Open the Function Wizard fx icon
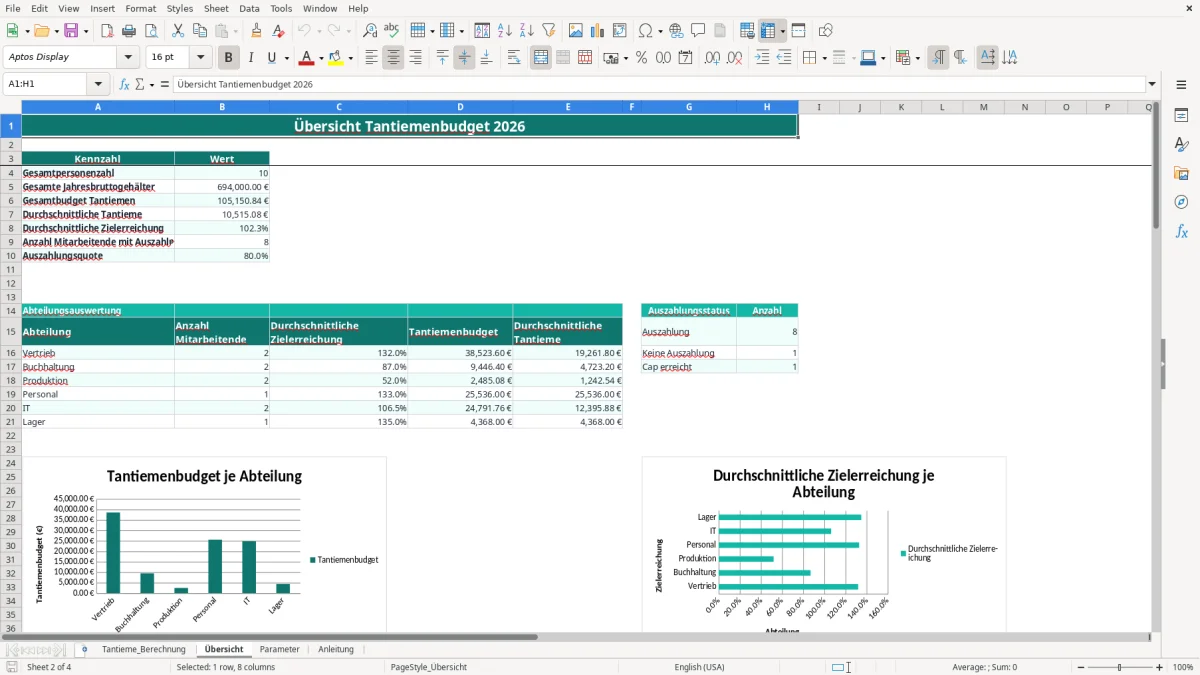This screenshot has height=675, width=1200. tap(124, 85)
